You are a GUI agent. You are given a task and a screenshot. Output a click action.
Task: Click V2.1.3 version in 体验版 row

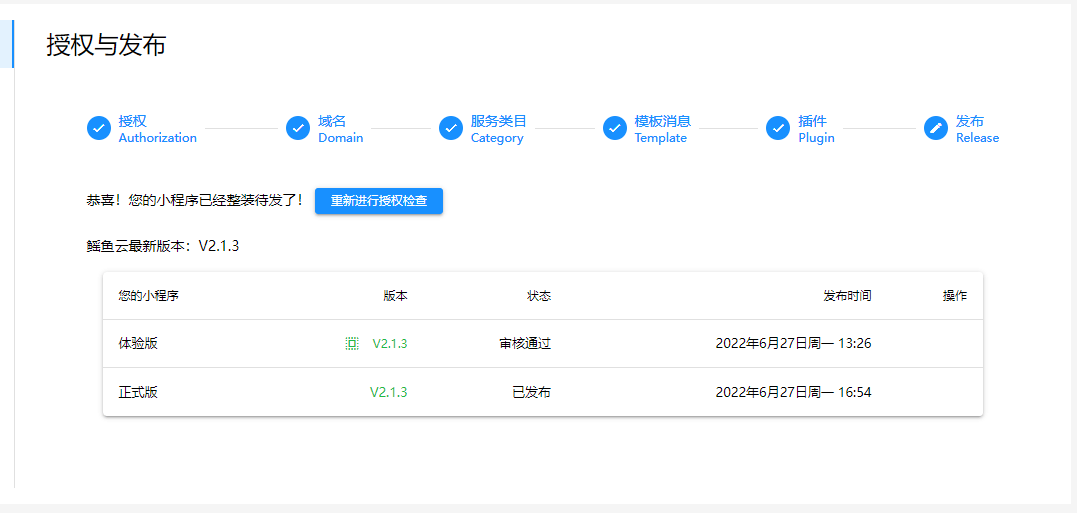tap(390, 344)
